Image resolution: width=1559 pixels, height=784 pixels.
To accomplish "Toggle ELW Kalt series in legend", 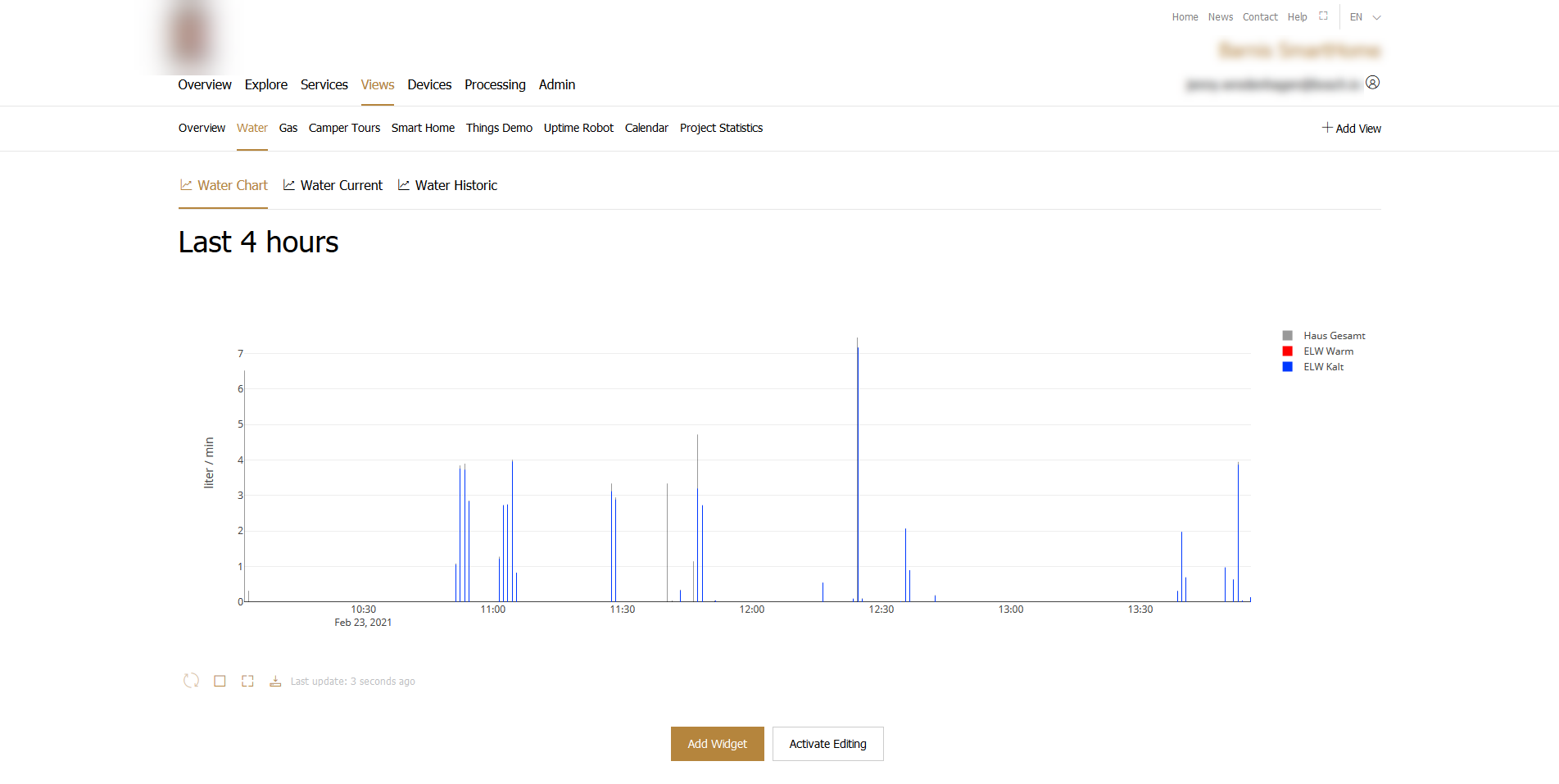I will click(1323, 367).
